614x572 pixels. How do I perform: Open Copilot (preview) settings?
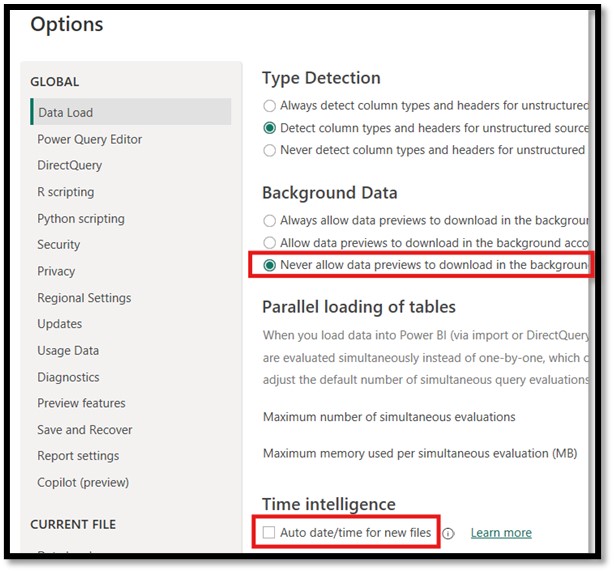(x=83, y=482)
